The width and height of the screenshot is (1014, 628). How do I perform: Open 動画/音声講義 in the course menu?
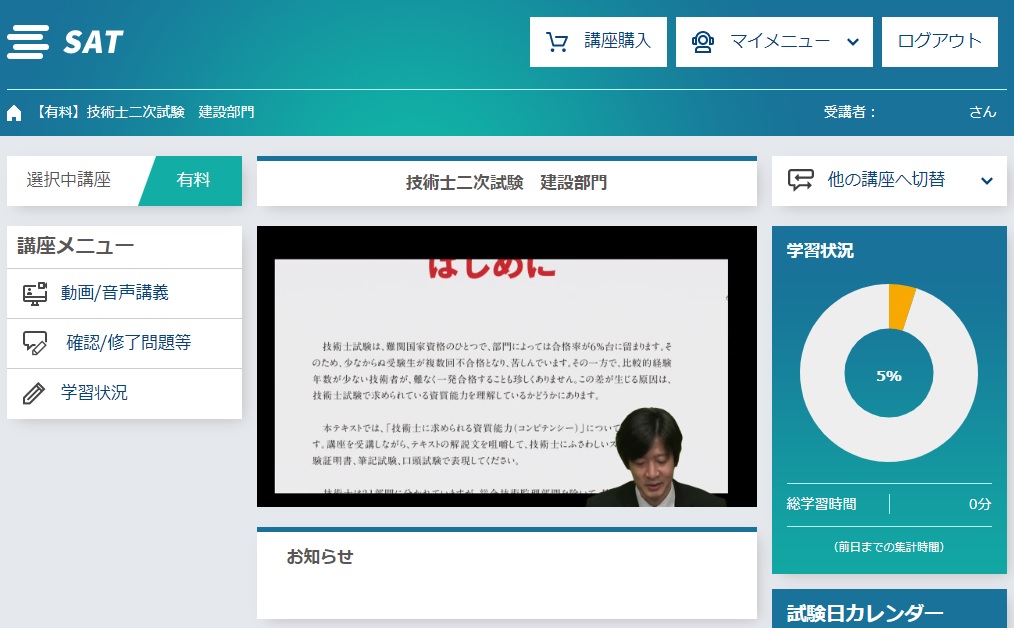tap(124, 294)
